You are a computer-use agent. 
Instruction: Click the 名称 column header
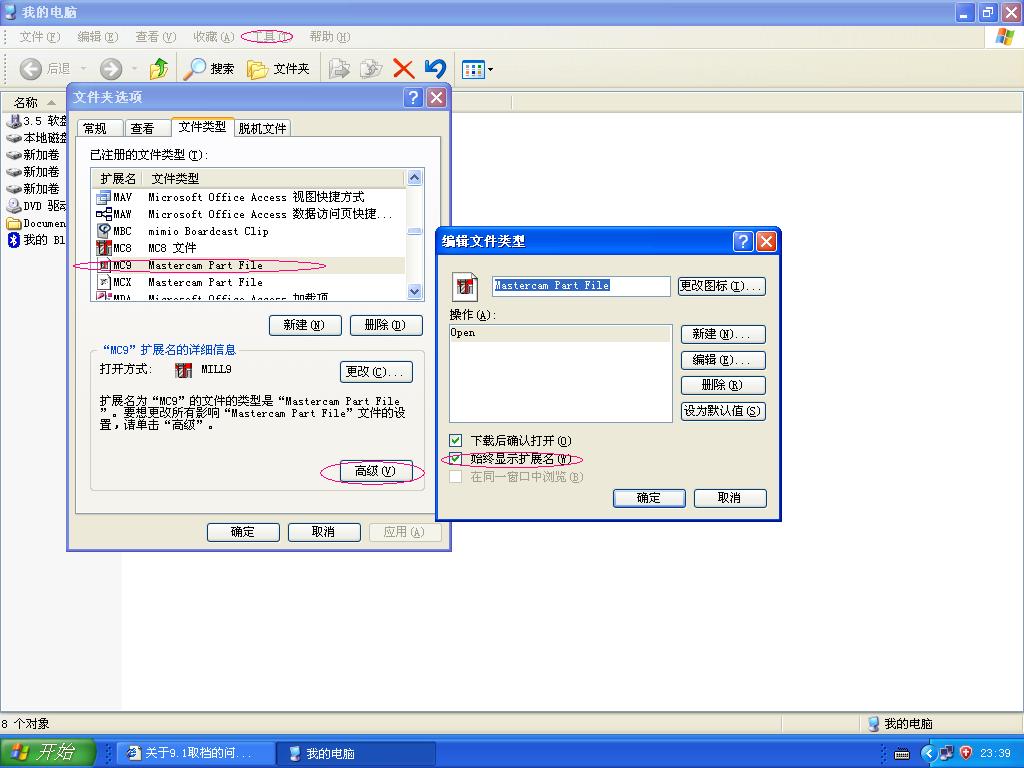tap(35, 103)
